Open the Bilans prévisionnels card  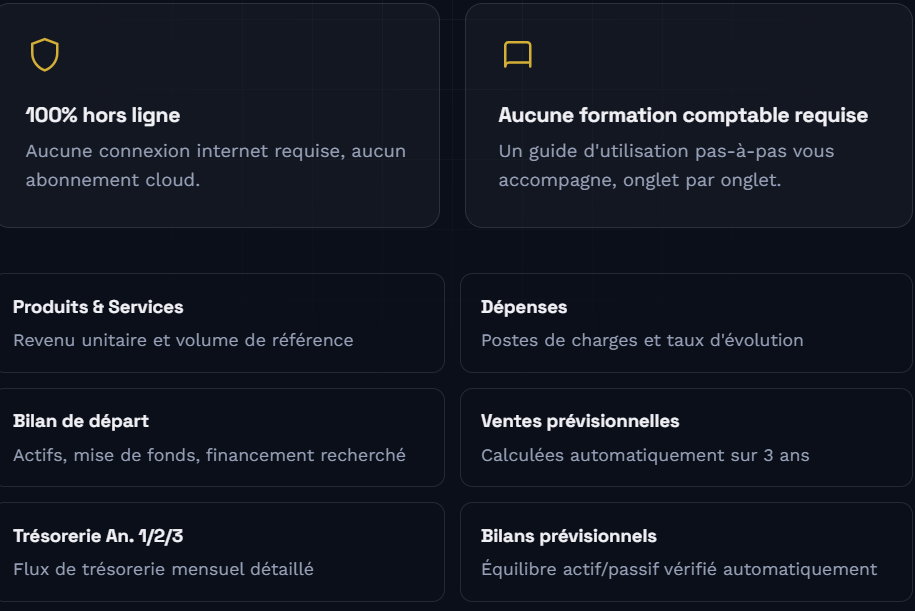click(x=686, y=552)
